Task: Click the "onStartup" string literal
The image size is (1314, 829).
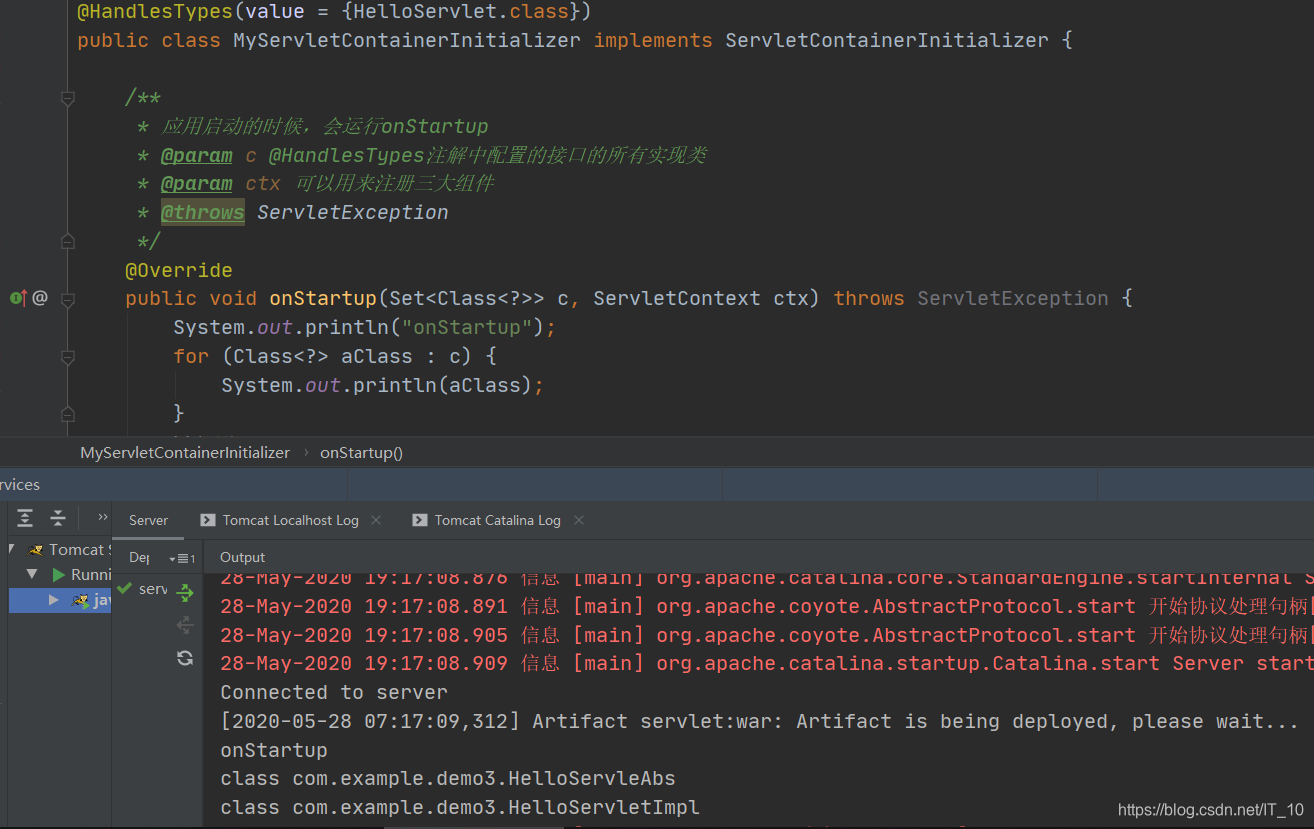Action: [467, 327]
